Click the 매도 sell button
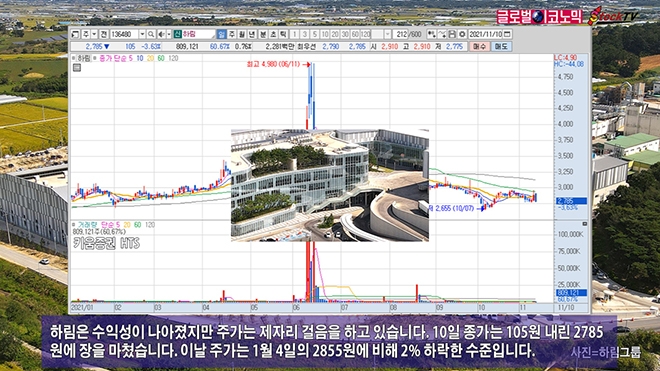The image size is (660, 371). click(501, 46)
